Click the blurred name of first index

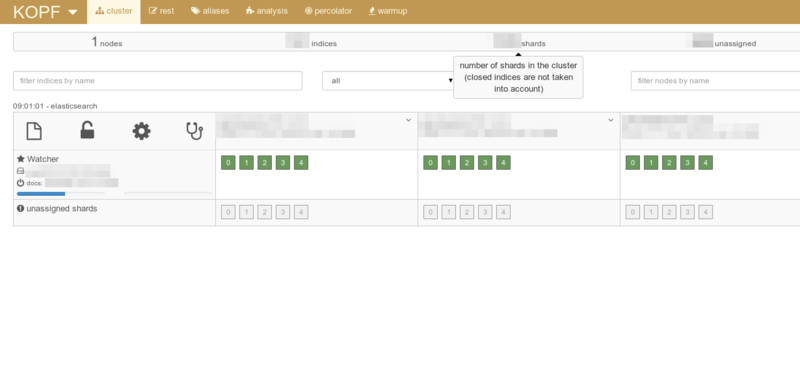(286, 126)
